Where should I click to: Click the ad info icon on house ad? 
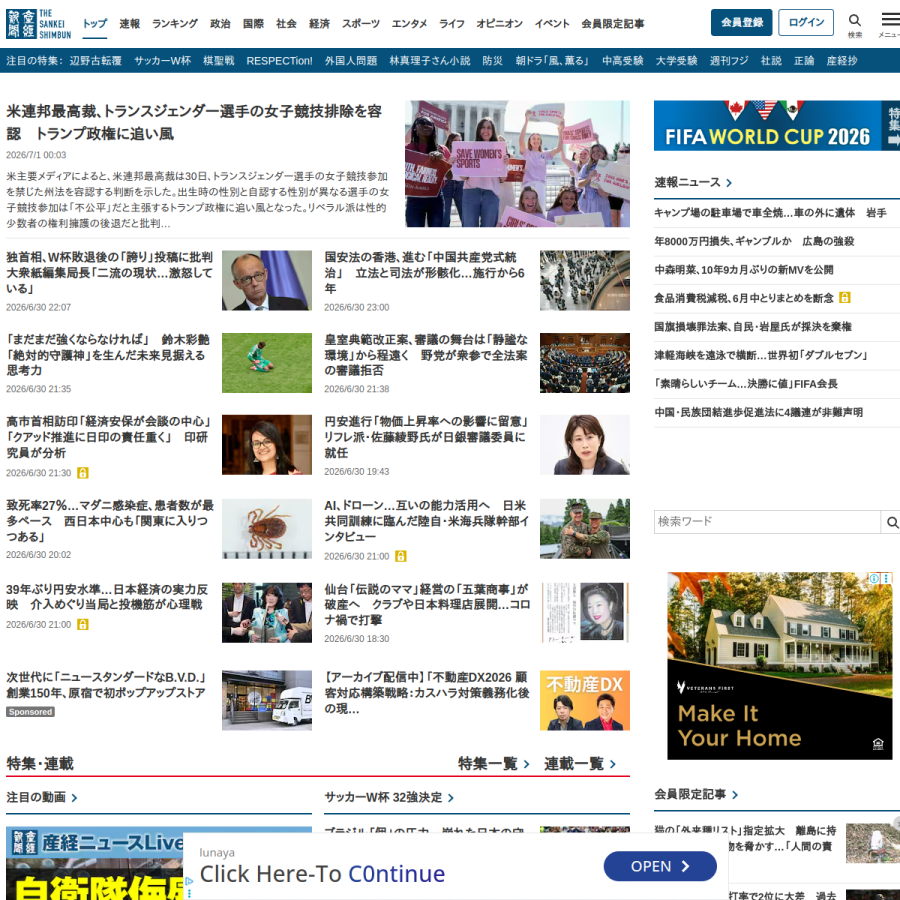tap(874, 578)
